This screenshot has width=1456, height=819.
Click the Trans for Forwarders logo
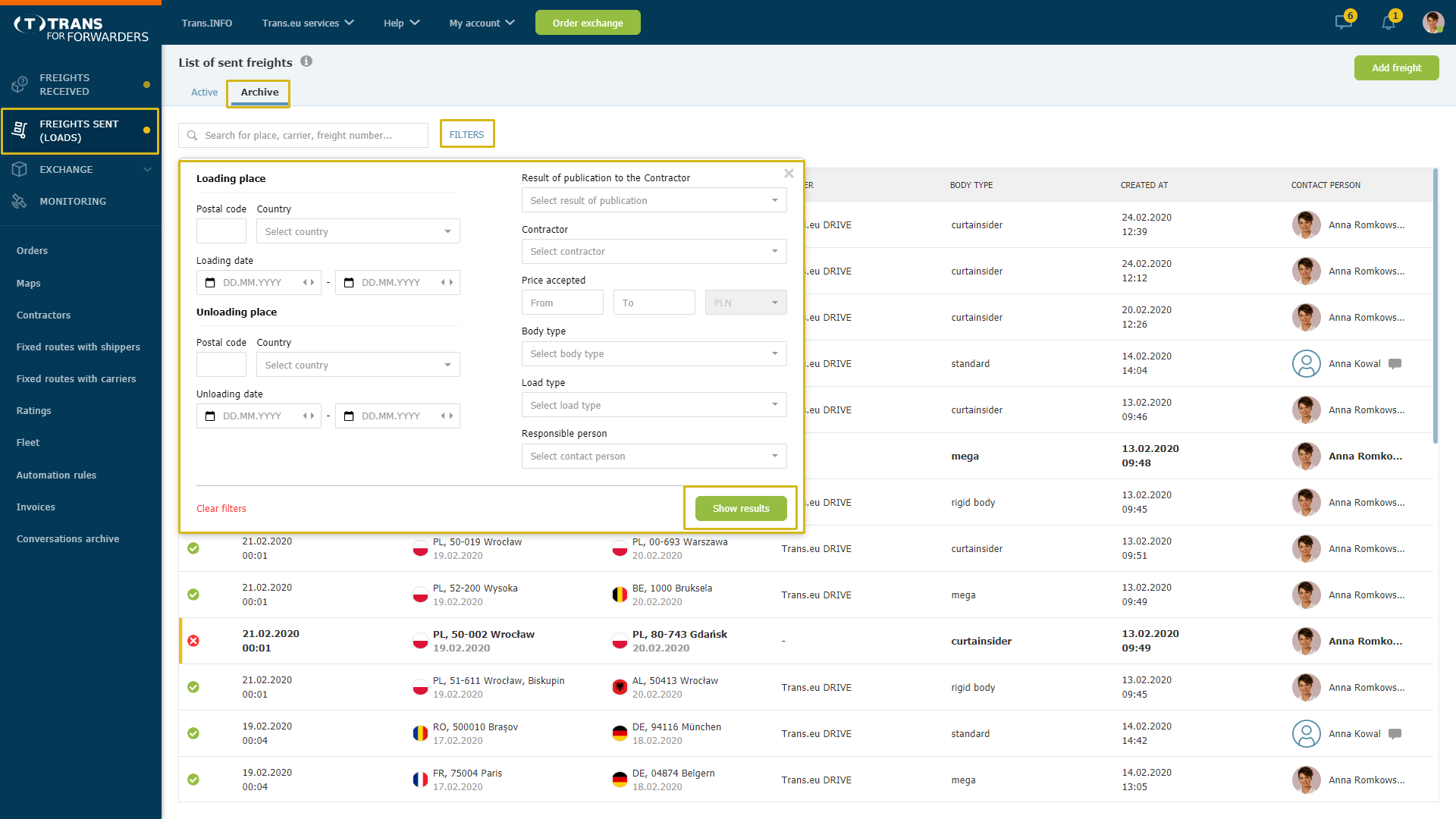tap(80, 29)
